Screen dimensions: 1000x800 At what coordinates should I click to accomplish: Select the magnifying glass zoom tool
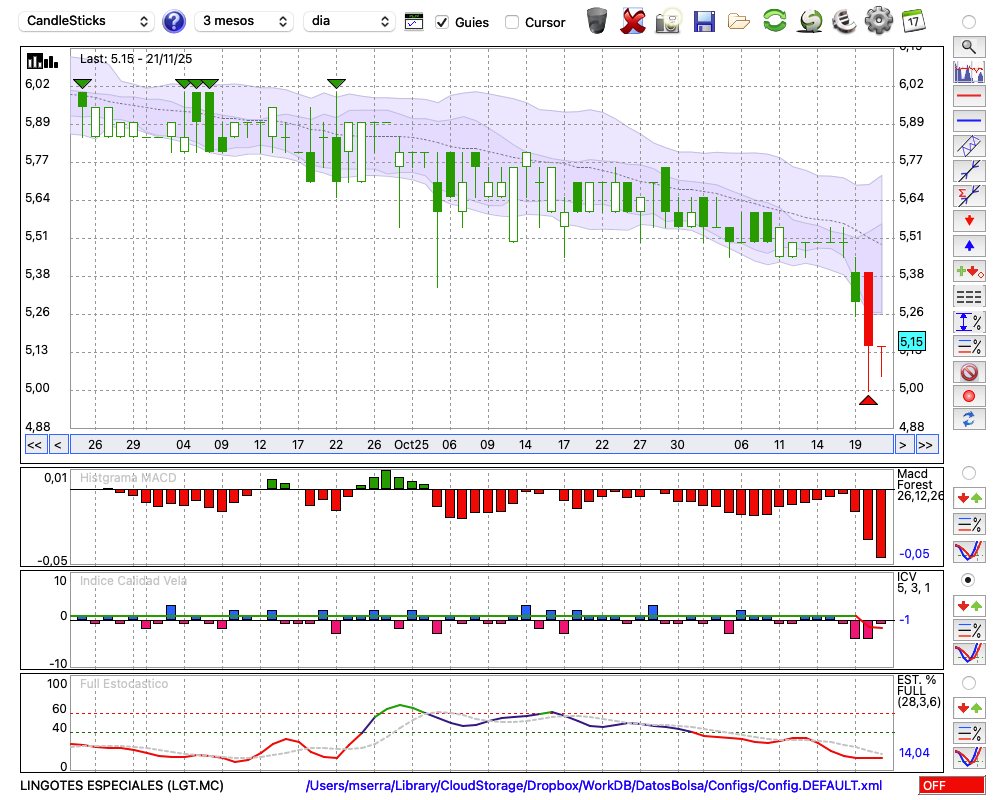click(969, 47)
